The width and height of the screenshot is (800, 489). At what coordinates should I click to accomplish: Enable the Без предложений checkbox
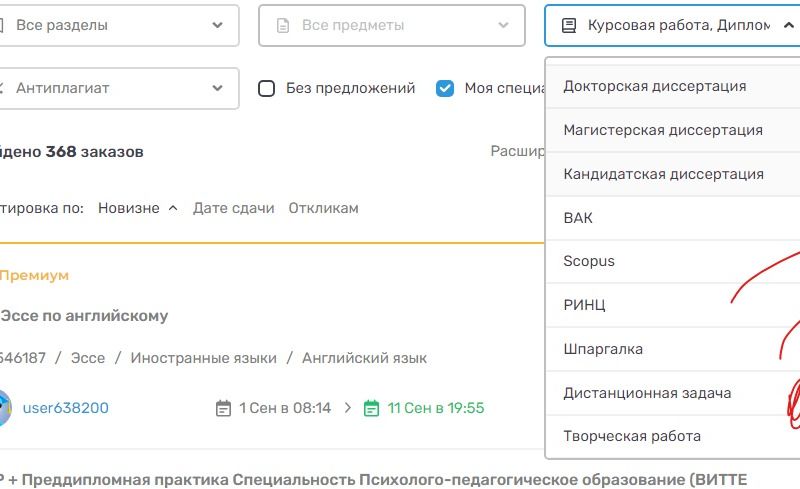pos(267,88)
